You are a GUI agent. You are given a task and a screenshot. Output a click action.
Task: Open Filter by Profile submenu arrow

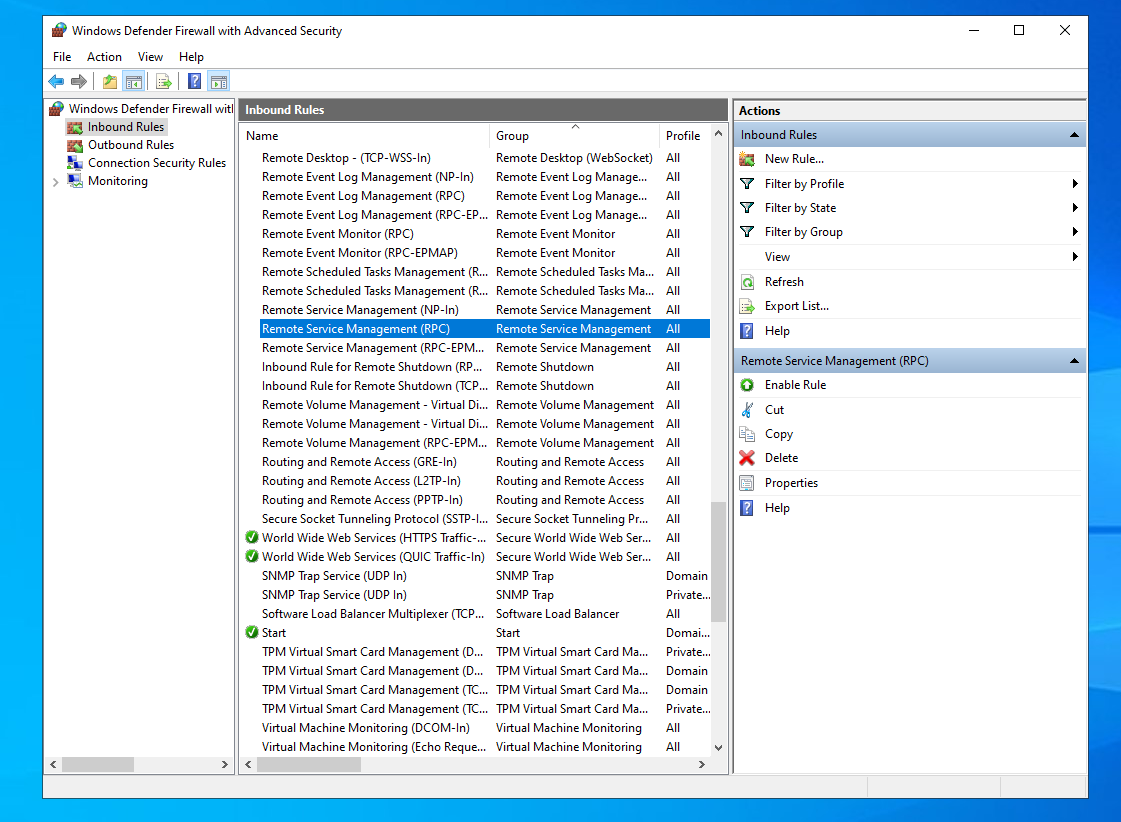click(1075, 184)
